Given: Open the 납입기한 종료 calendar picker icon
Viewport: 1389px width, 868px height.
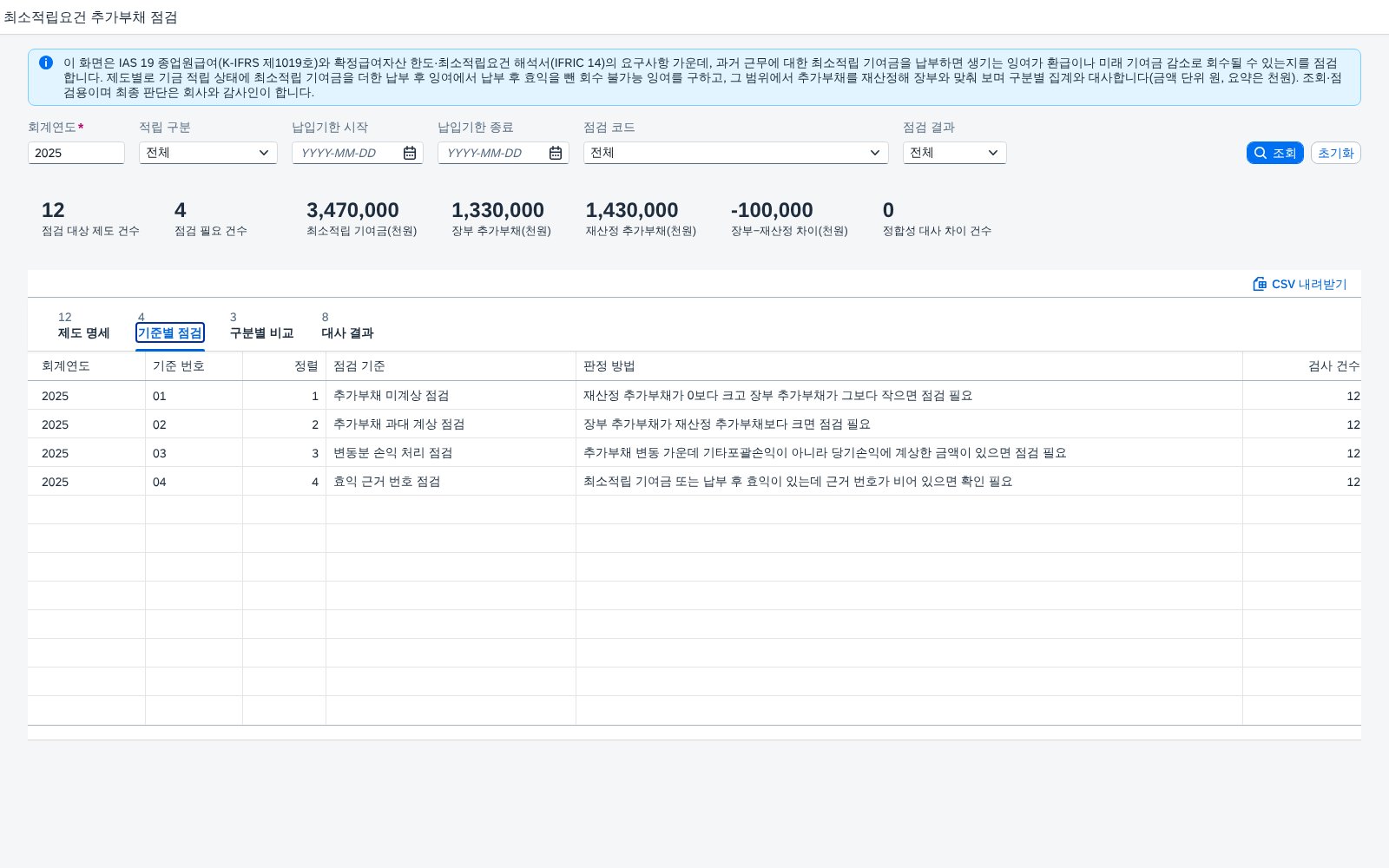Looking at the screenshot, I should pos(556,153).
